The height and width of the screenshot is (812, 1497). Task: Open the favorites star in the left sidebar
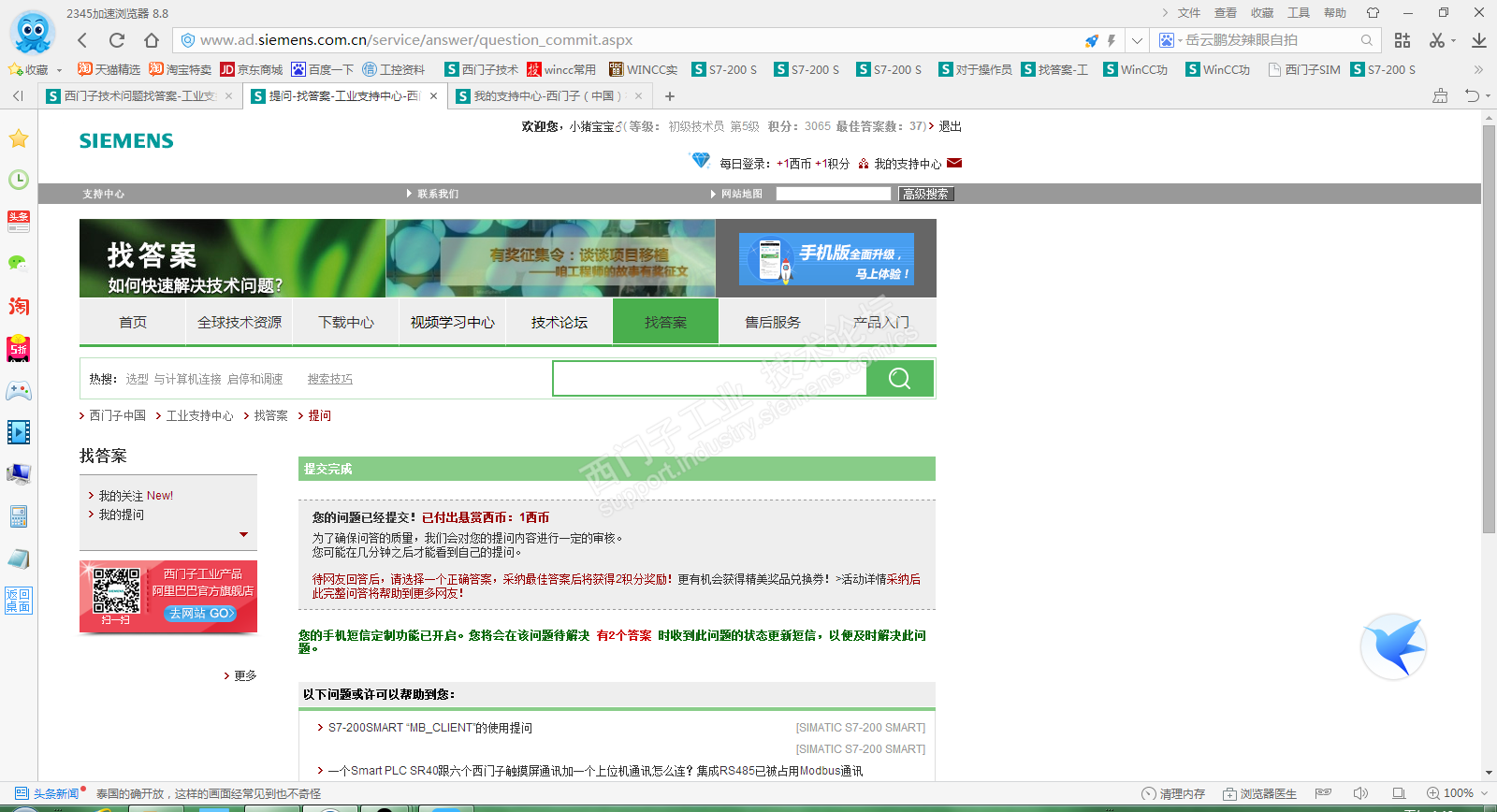(x=19, y=138)
